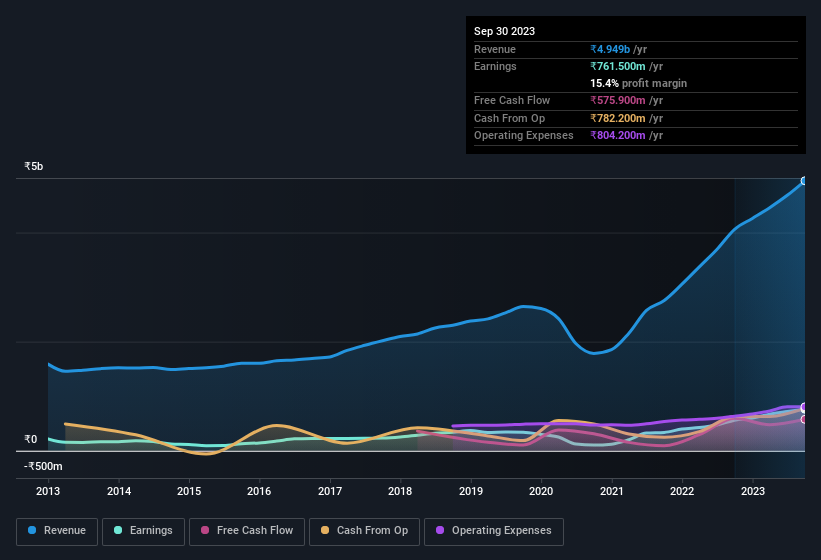Click the ₹782.200m cash from op value

click(618, 118)
